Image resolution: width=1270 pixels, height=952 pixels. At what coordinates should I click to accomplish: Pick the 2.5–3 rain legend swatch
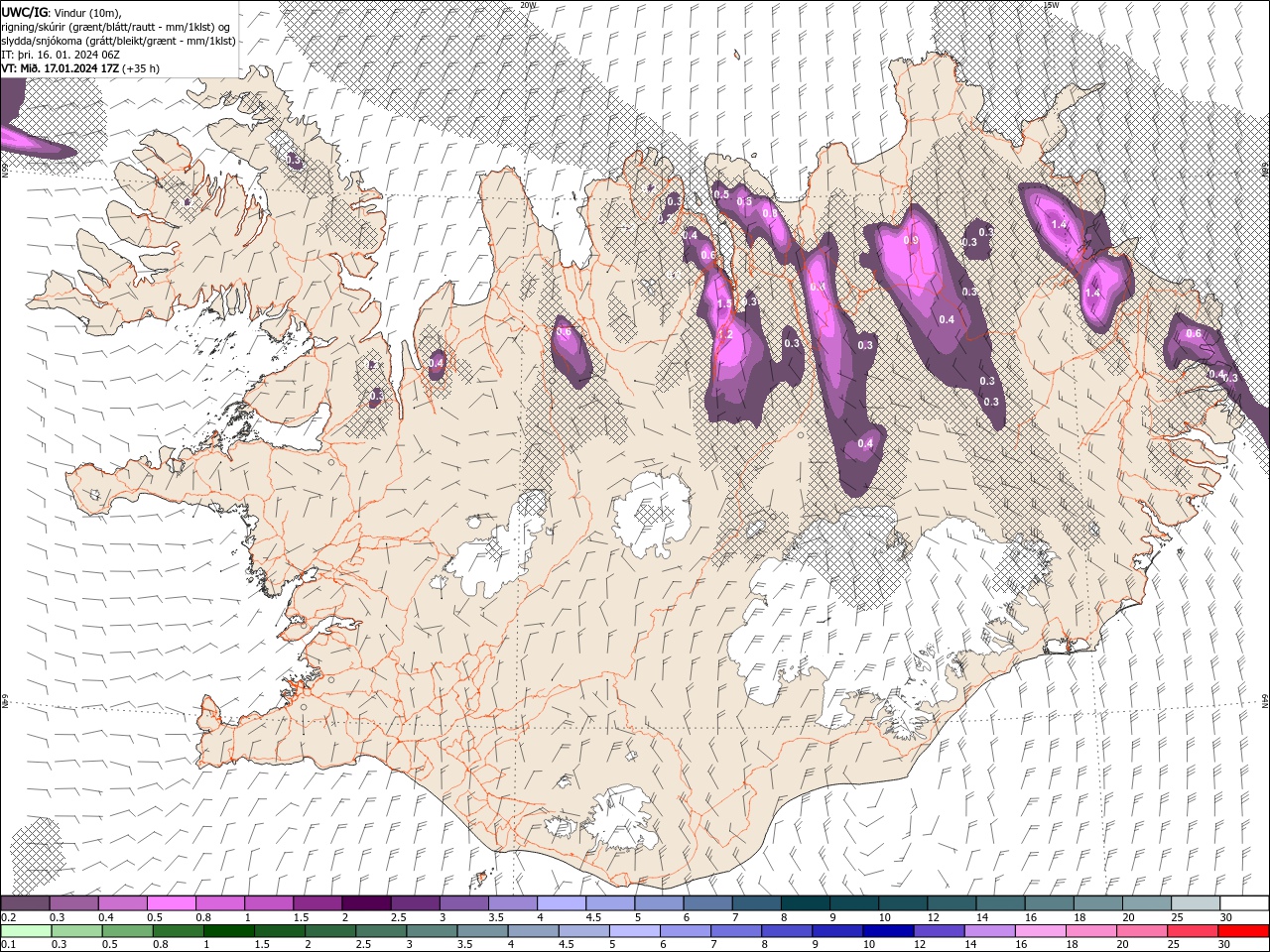pos(381,931)
